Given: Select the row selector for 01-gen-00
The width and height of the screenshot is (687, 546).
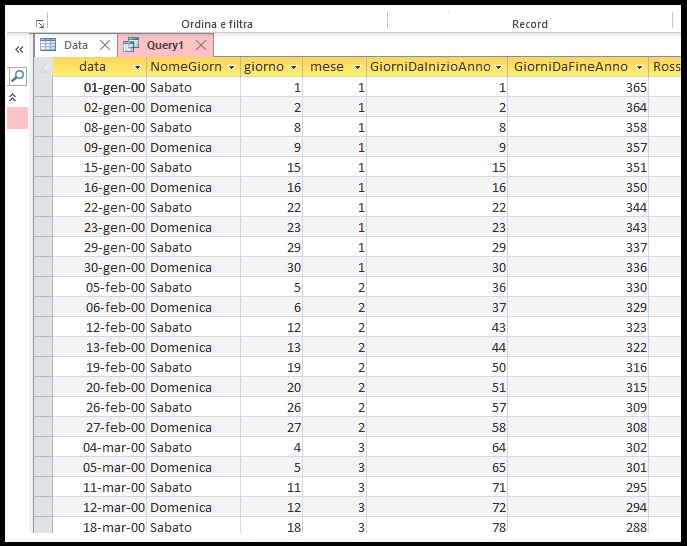Looking at the screenshot, I should pyautogui.click(x=43, y=87).
